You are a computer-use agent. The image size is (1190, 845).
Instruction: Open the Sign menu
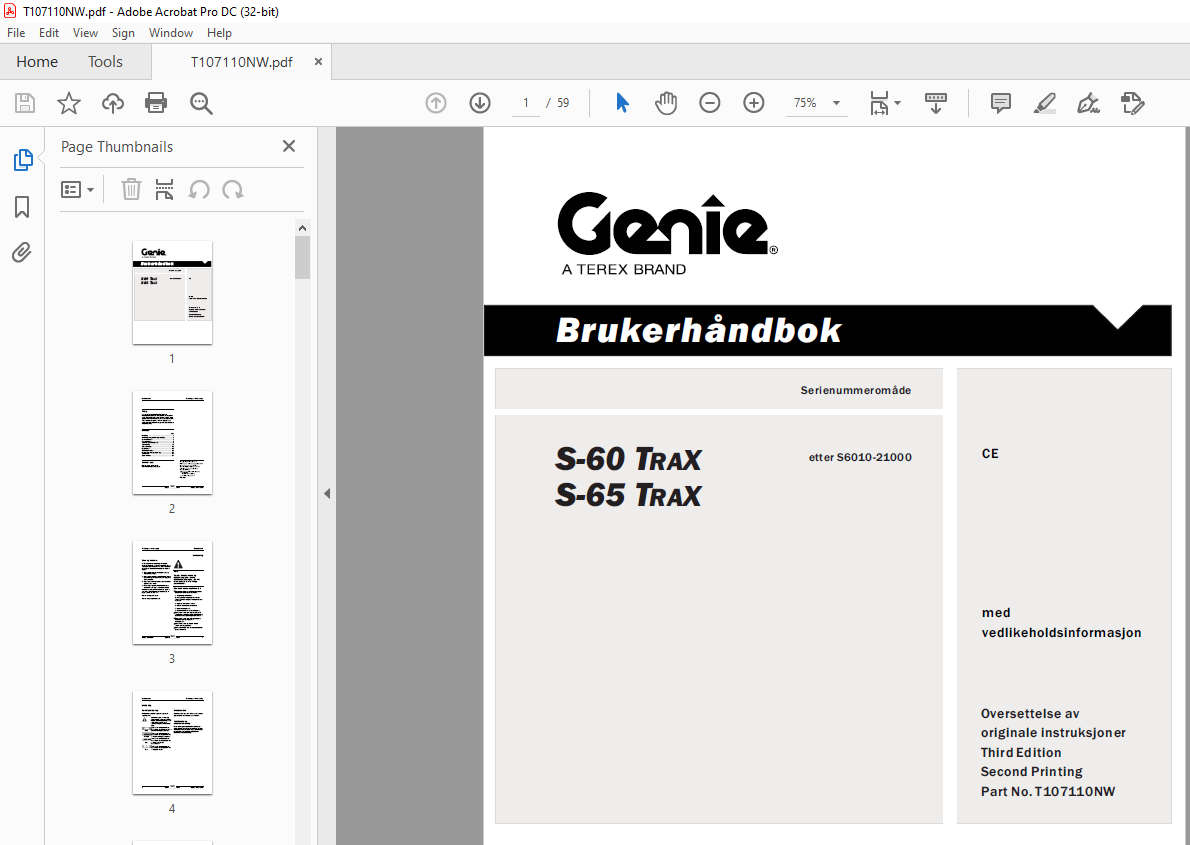(123, 33)
